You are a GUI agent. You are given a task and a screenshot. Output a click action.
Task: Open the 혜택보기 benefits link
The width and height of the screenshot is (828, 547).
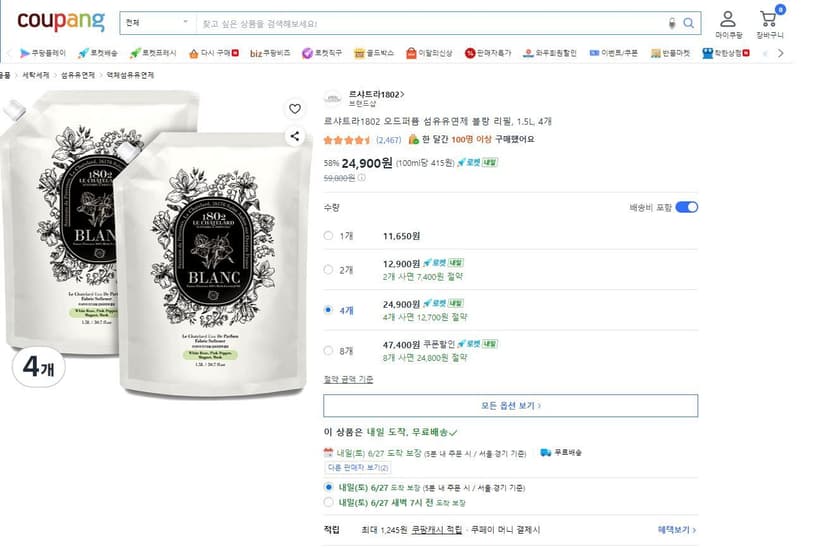click(676, 530)
